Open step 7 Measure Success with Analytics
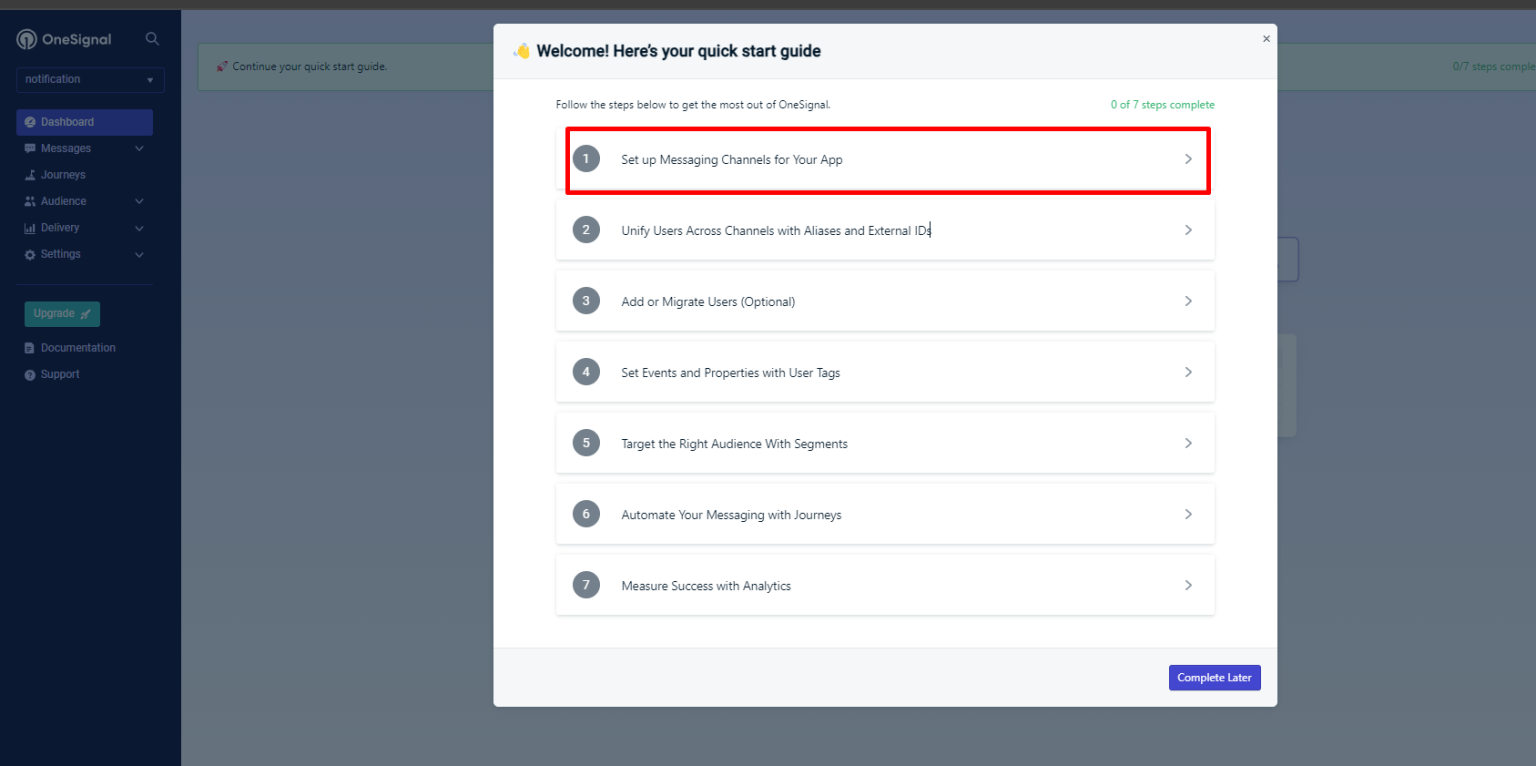 click(885, 585)
